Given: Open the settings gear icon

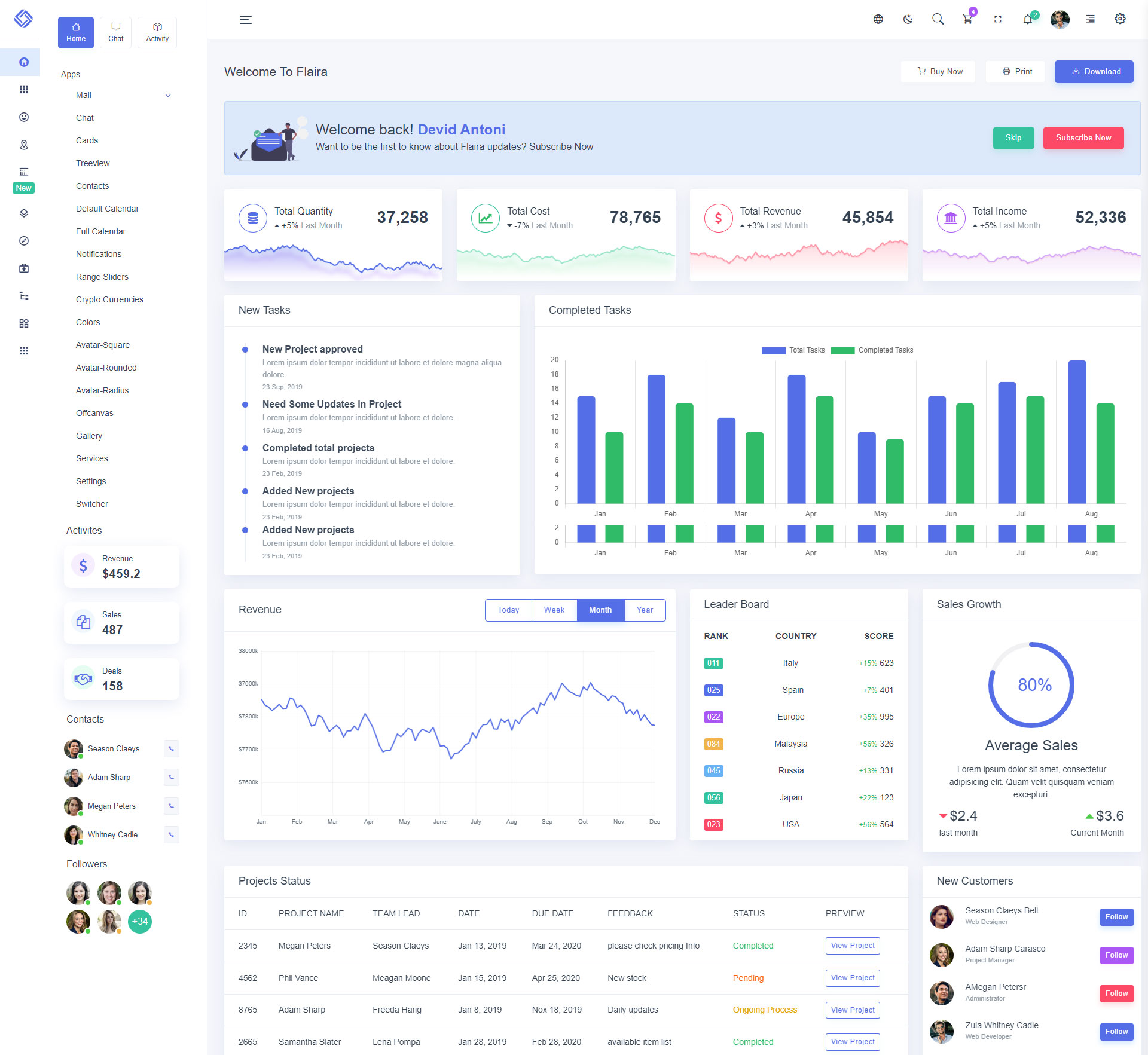Looking at the screenshot, I should click(x=1120, y=19).
